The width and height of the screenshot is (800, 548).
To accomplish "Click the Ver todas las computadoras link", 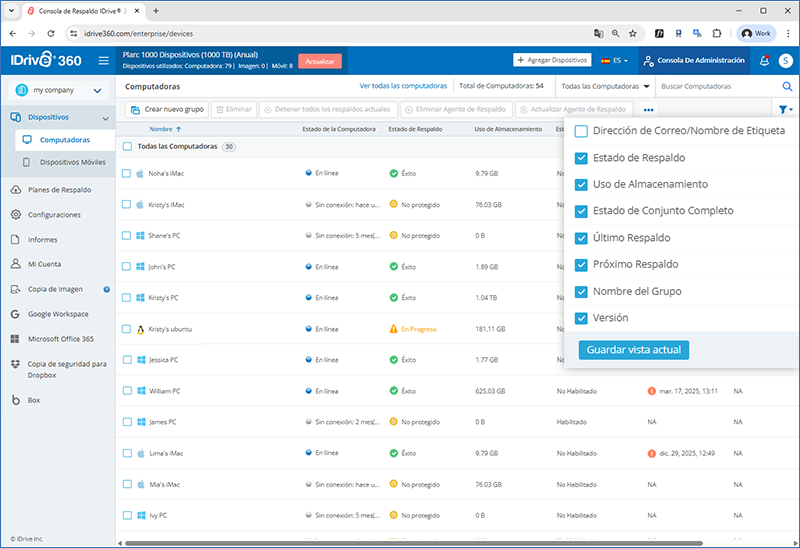I will point(403,87).
